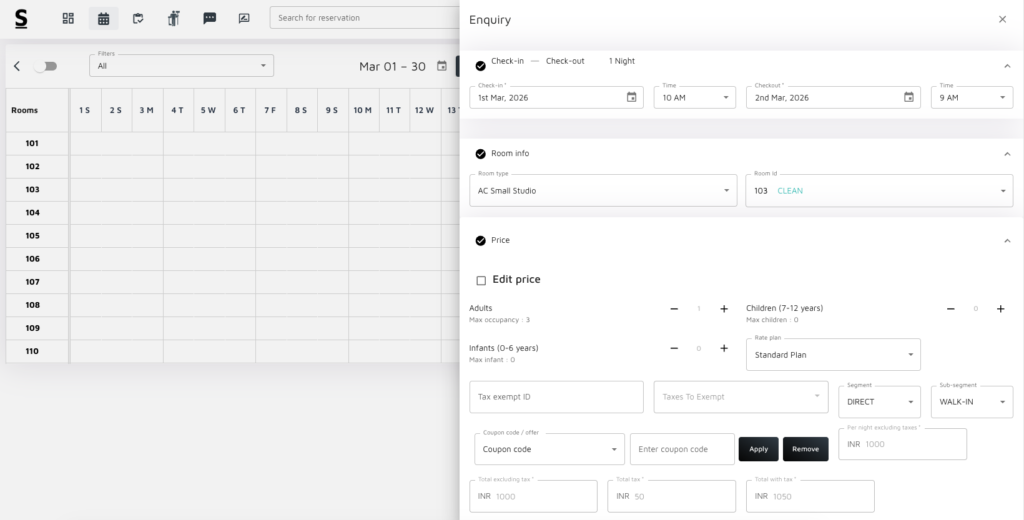The image size is (1024, 520).
Task: Increase the Adults count with plus
Action: (x=724, y=309)
